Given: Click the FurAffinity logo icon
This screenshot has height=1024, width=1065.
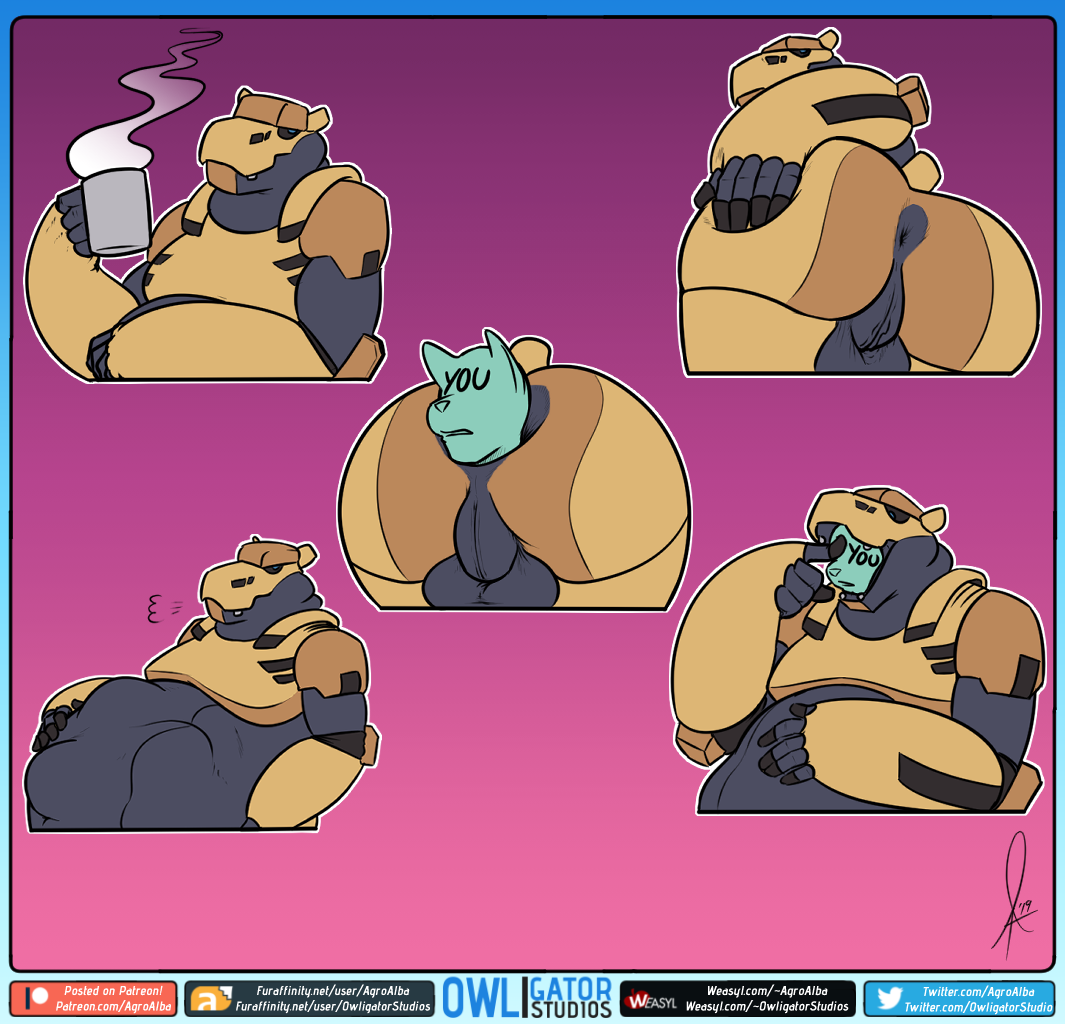Looking at the screenshot, I should (x=211, y=999).
